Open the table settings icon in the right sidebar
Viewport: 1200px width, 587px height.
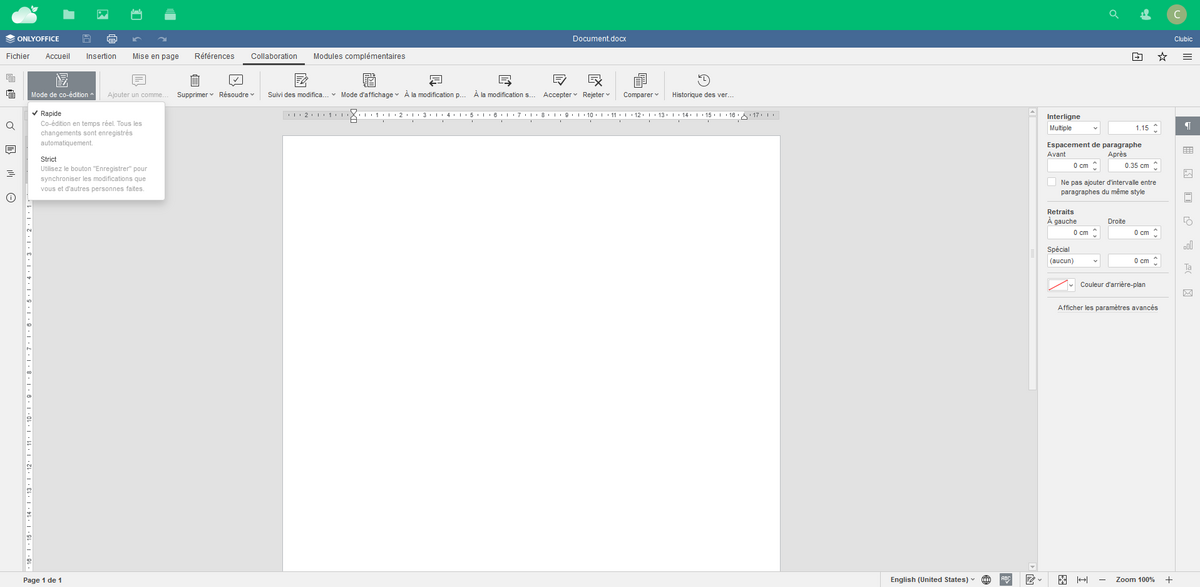coord(1188,150)
